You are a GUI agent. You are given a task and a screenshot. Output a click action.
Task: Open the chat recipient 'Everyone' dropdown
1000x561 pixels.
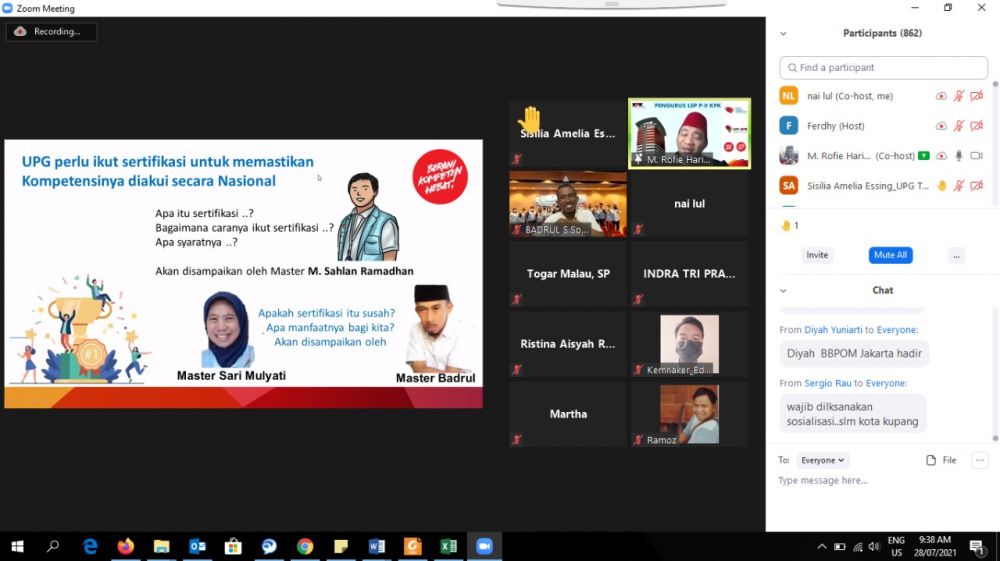(x=823, y=460)
